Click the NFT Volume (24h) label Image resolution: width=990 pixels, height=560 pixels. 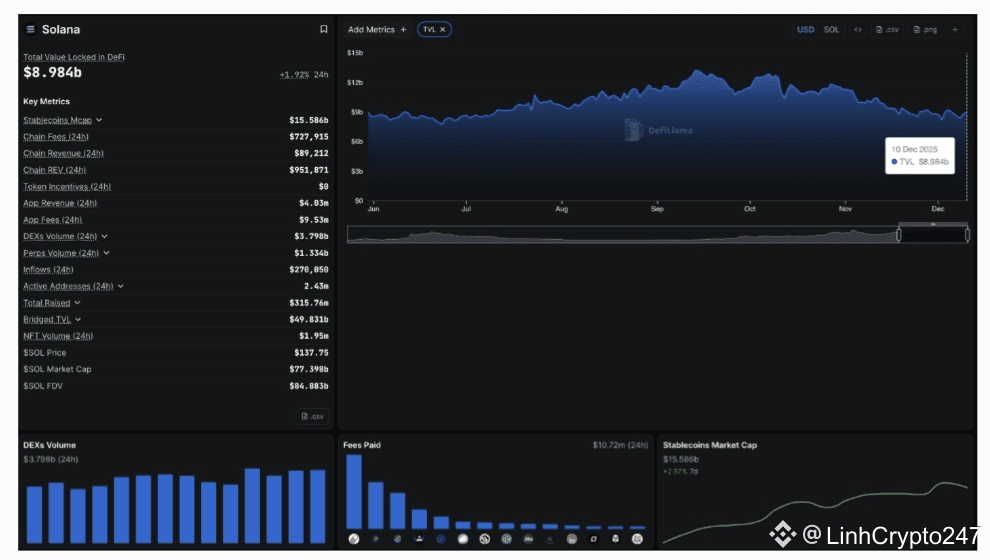(58, 336)
